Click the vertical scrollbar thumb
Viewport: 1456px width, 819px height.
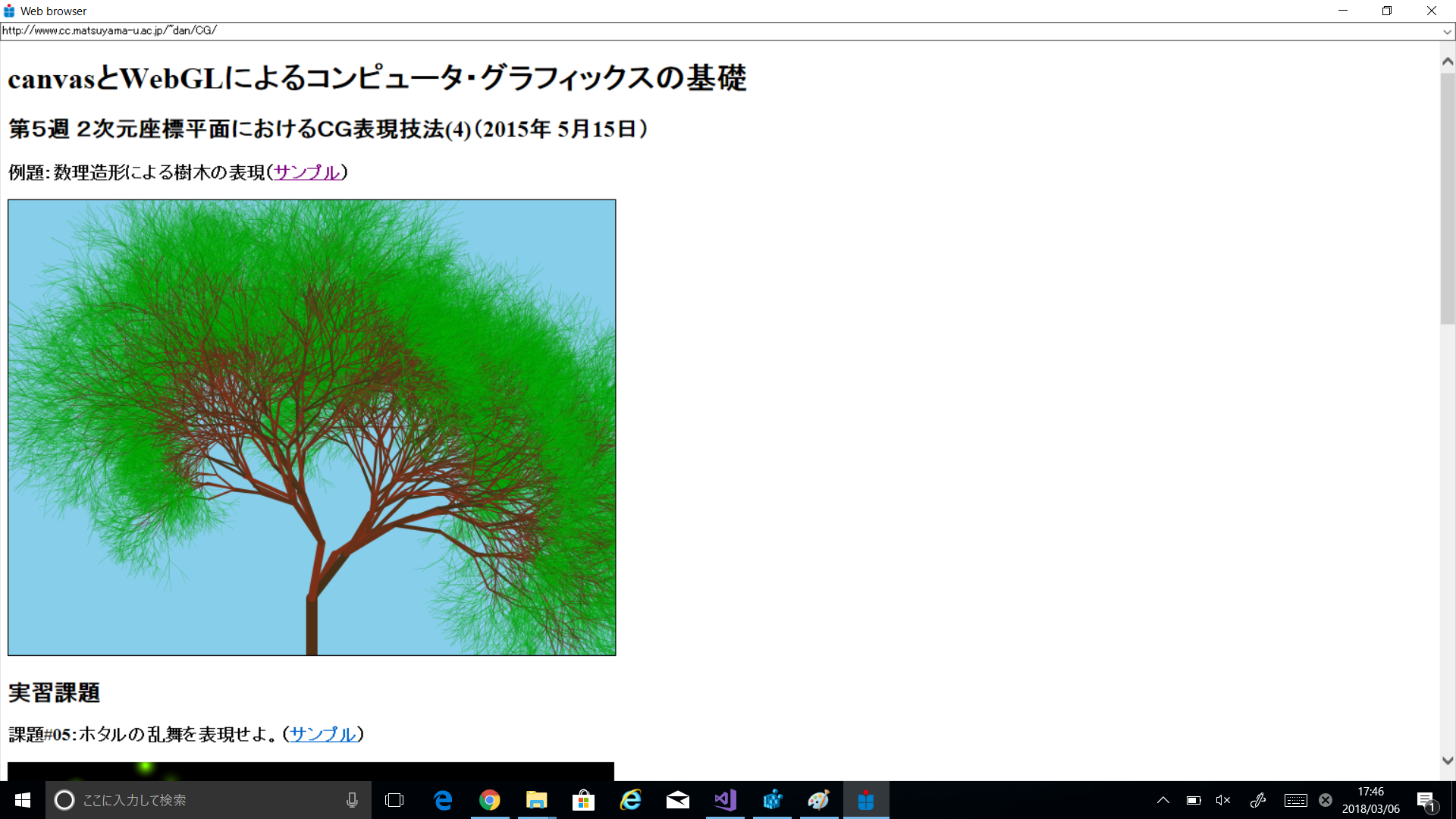pyautogui.click(x=1448, y=197)
